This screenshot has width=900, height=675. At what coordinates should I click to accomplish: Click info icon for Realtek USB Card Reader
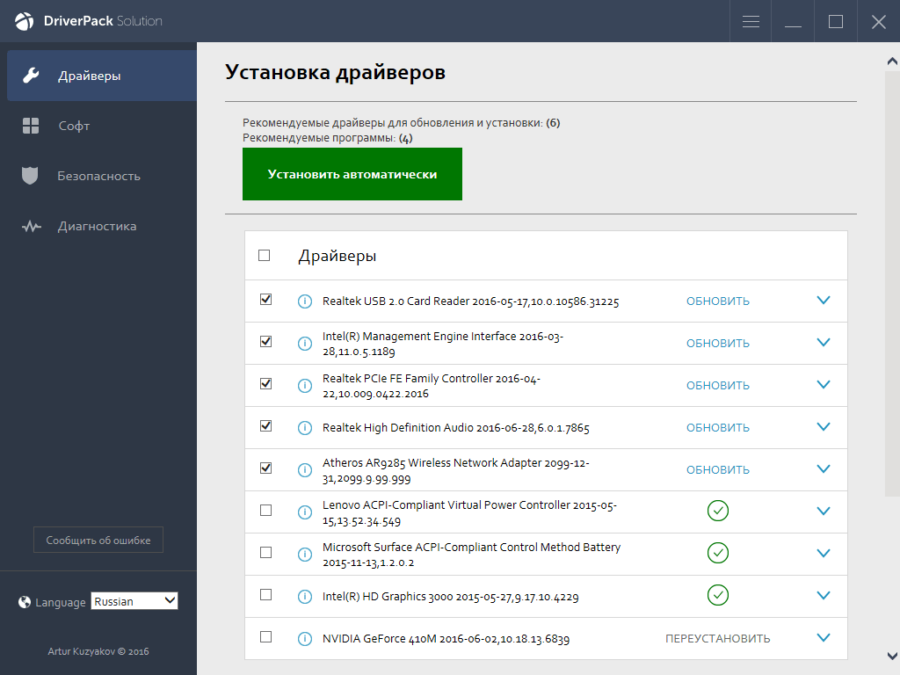pos(305,301)
